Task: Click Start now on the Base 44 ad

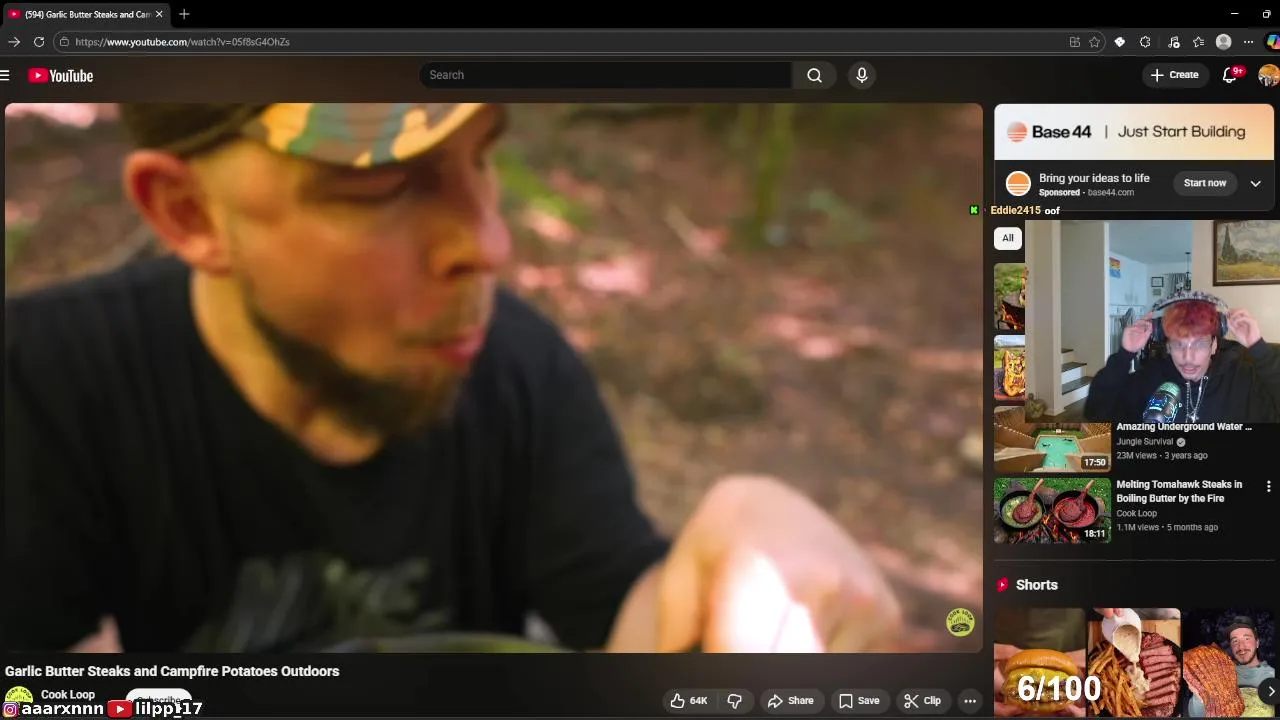Action: [1204, 183]
